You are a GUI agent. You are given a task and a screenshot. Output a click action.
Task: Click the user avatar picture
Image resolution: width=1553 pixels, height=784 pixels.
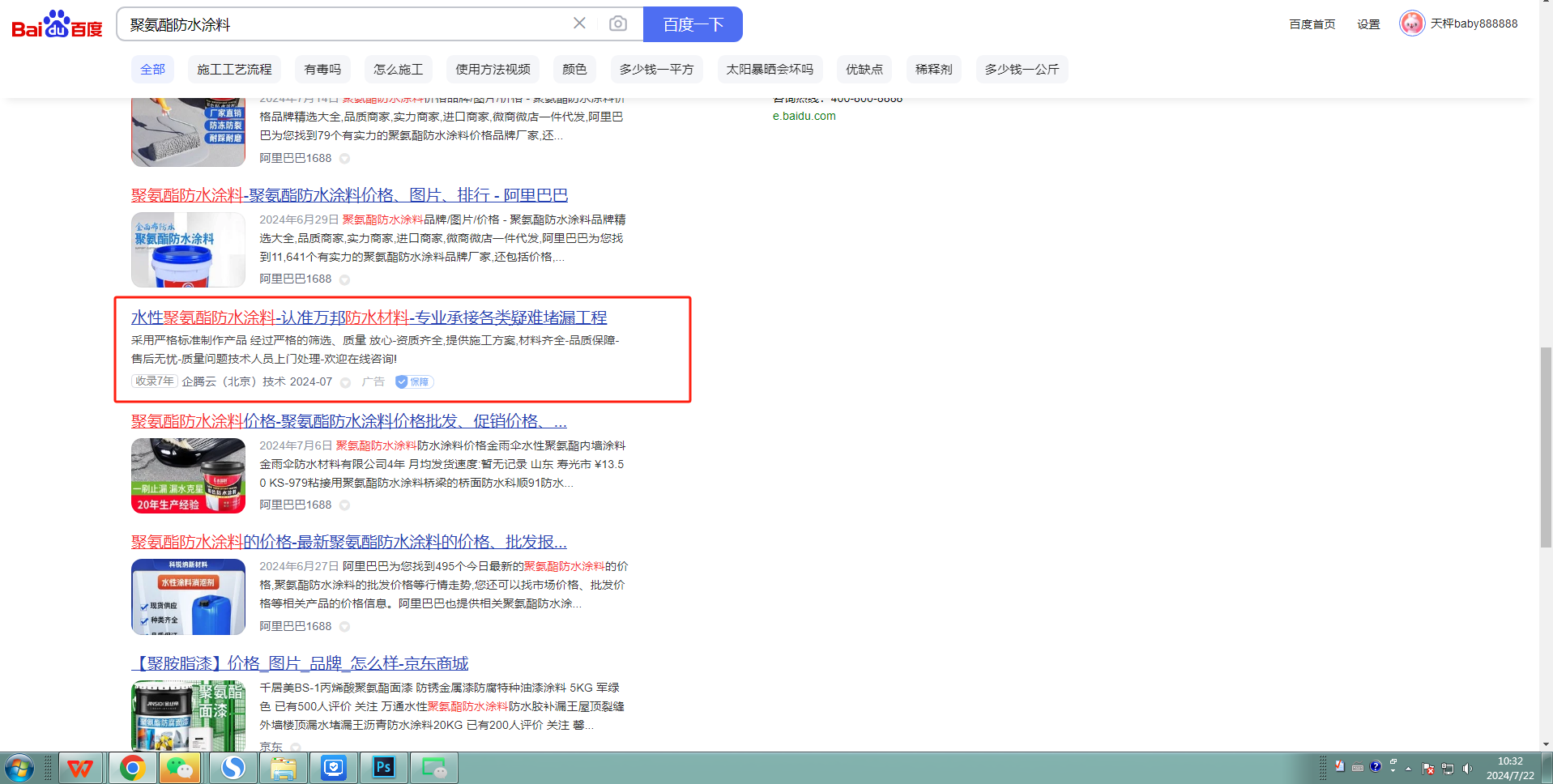(1412, 23)
